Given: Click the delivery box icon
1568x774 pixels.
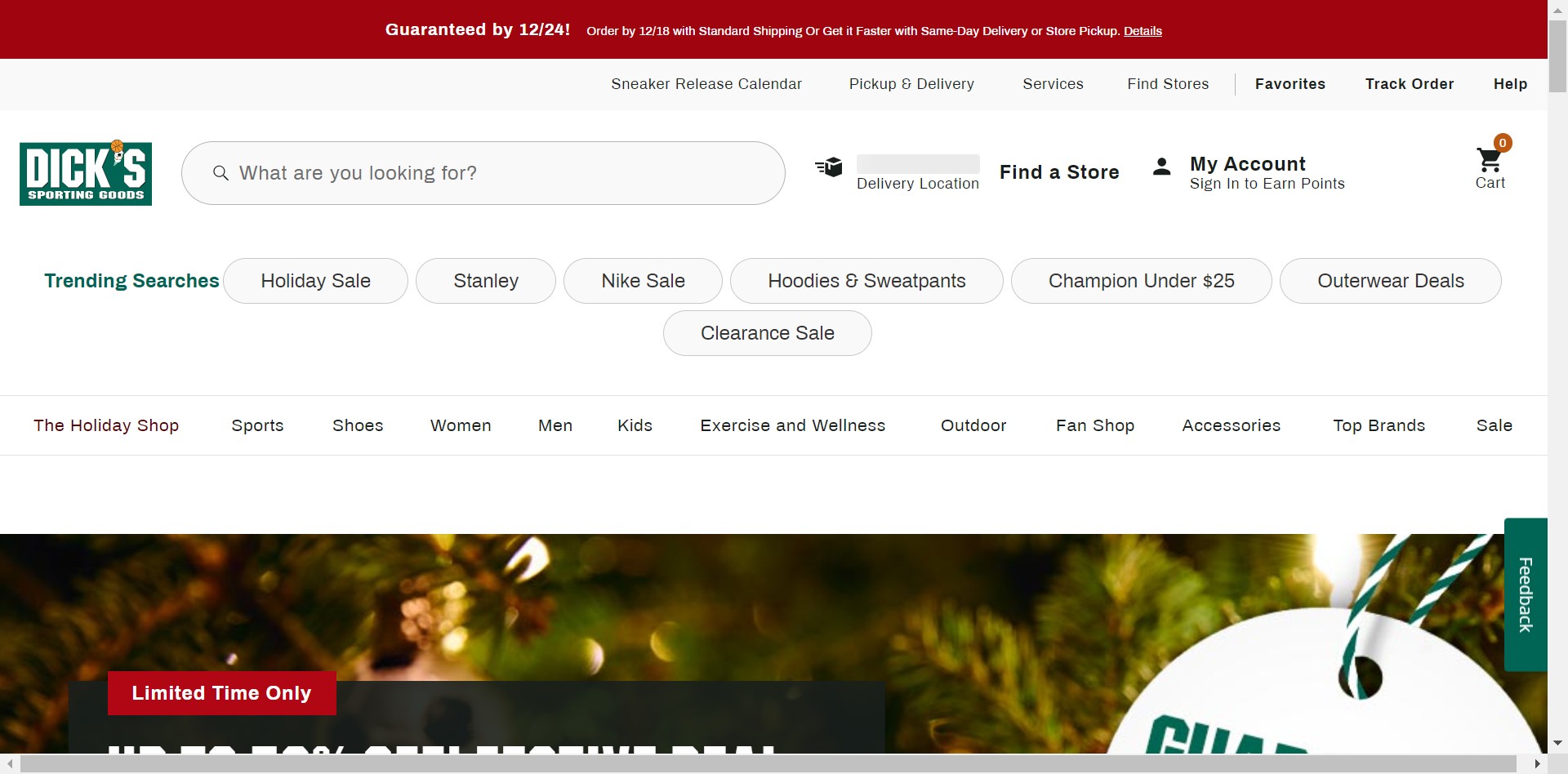Looking at the screenshot, I should click(829, 167).
